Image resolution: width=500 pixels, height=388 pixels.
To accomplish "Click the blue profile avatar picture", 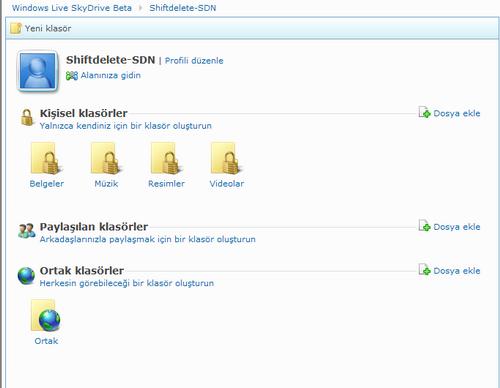I will pyautogui.click(x=38, y=71).
